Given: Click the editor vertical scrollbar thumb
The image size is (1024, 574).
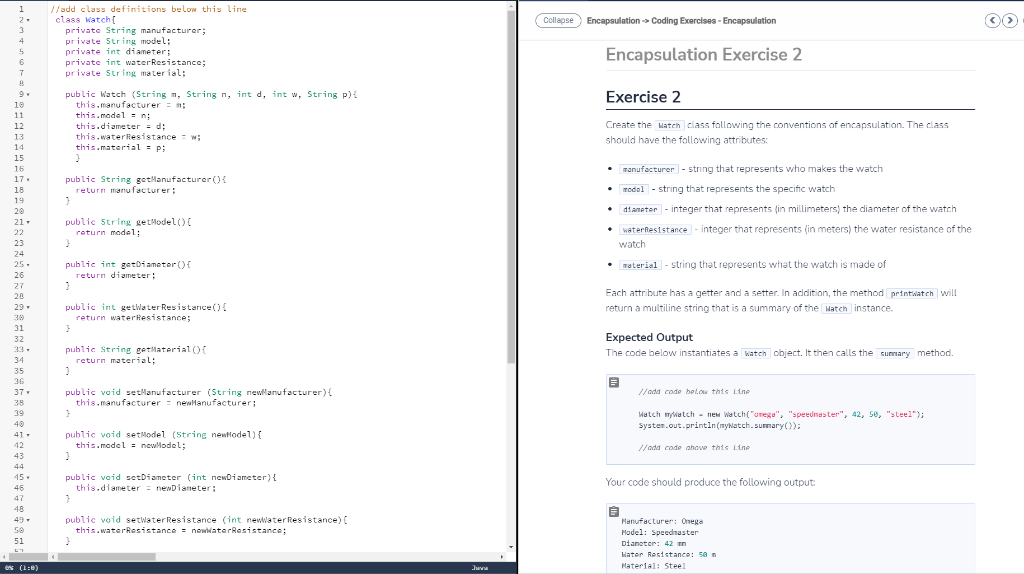Looking at the screenshot, I should pyautogui.click(x=511, y=186).
